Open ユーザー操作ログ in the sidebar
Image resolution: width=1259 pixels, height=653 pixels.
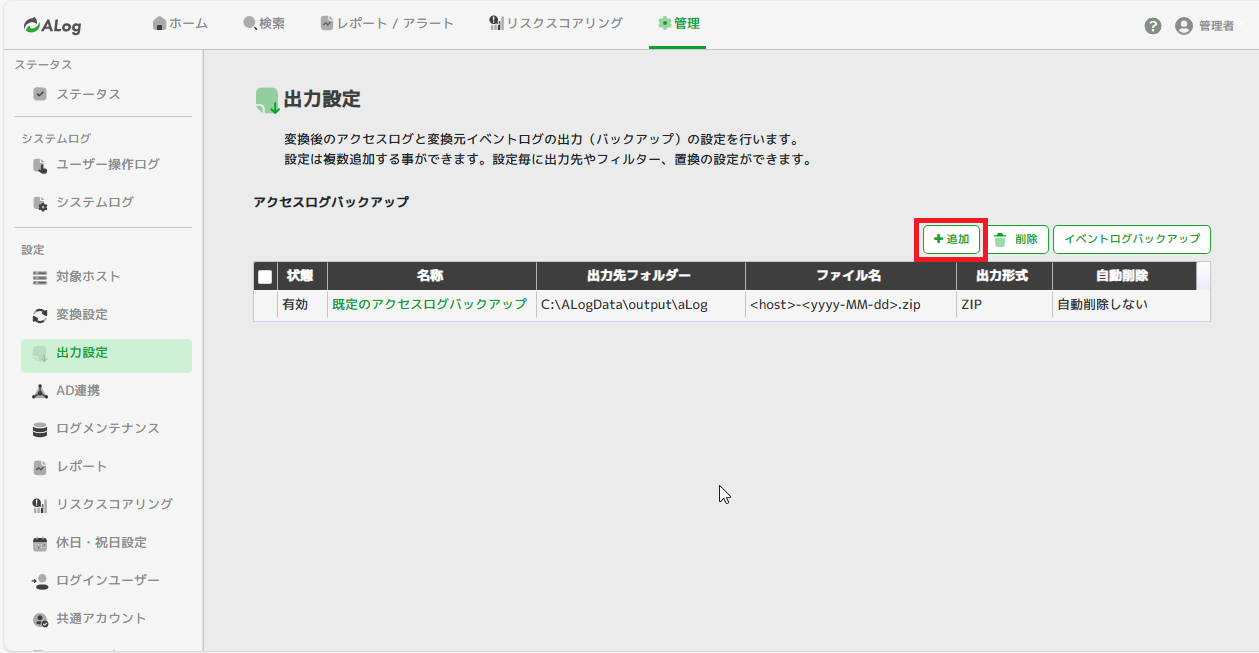pyautogui.click(x=107, y=164)
